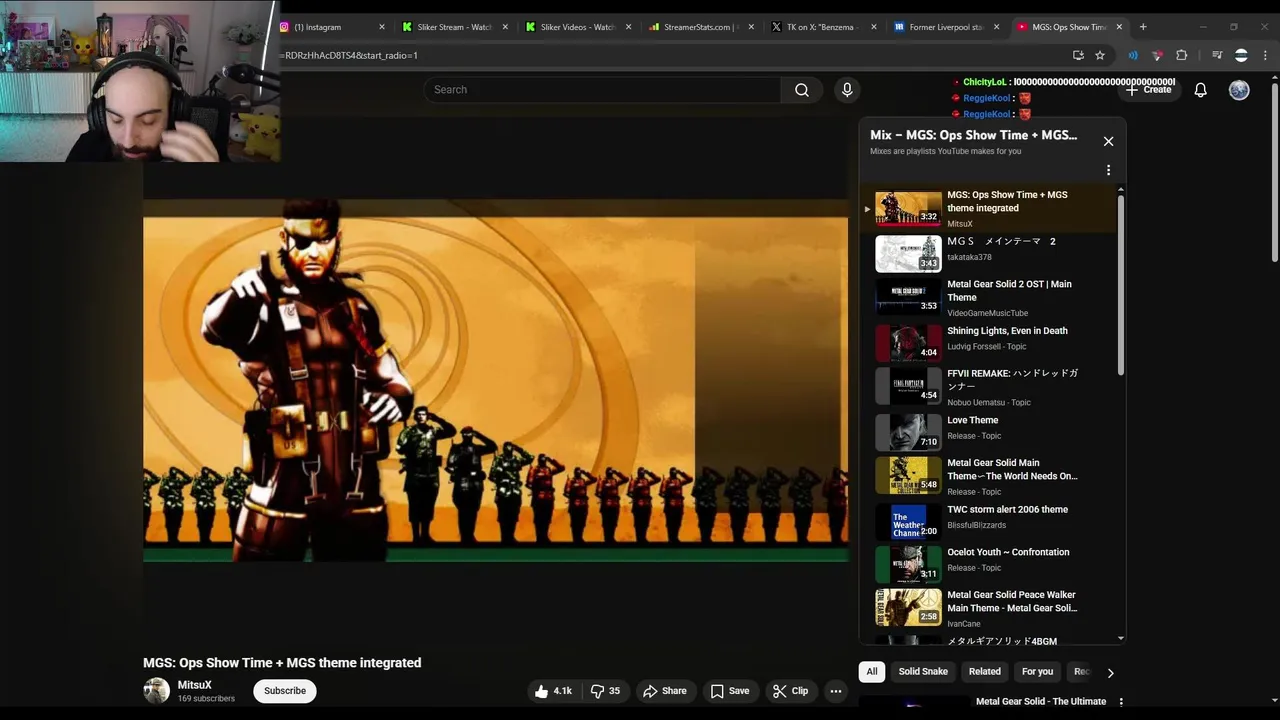Select the All filter chip
Screen dimensions: 1280x720
coord(872,672)
